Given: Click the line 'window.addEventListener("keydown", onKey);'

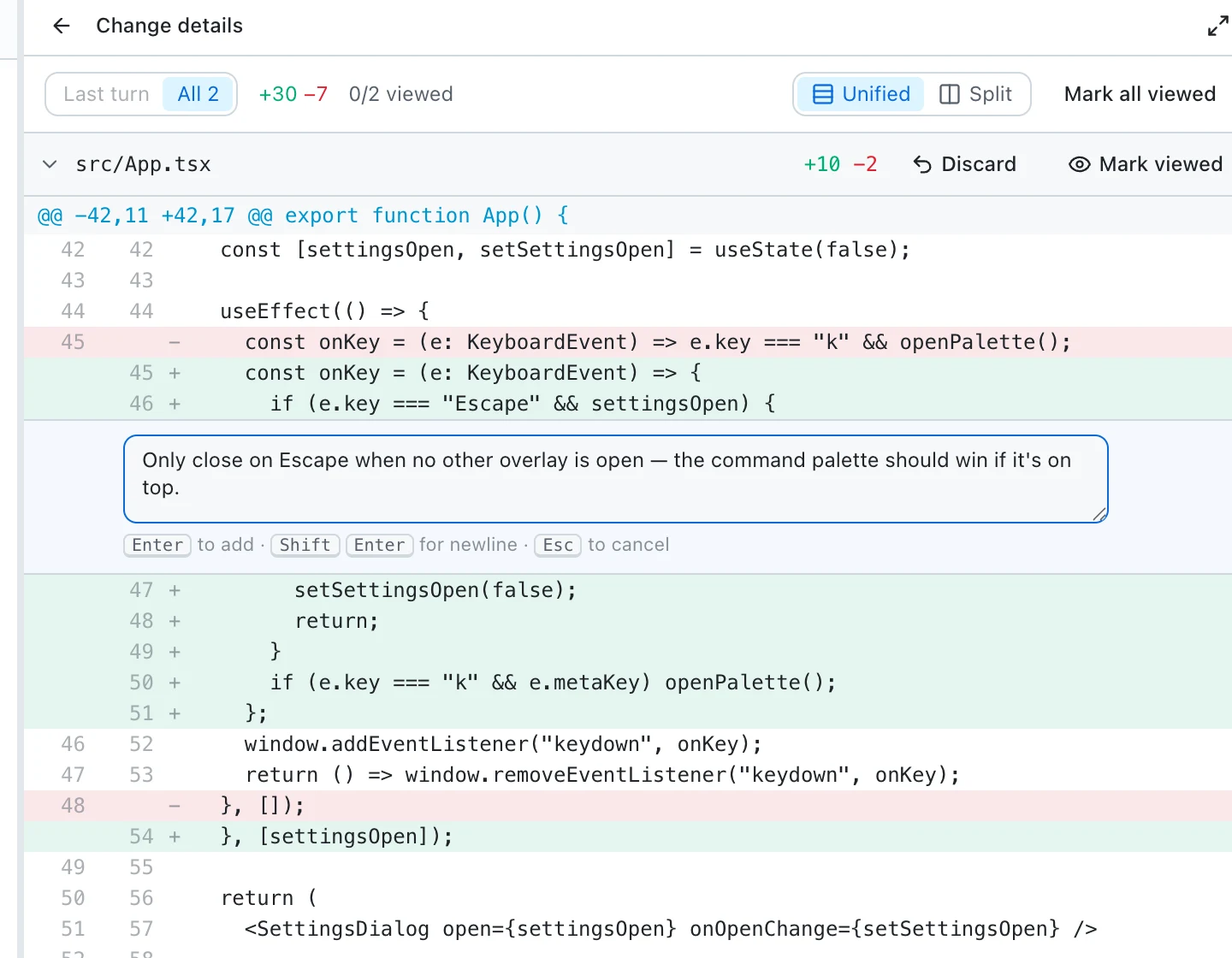Looking at the screenshot, I should 628,744.
